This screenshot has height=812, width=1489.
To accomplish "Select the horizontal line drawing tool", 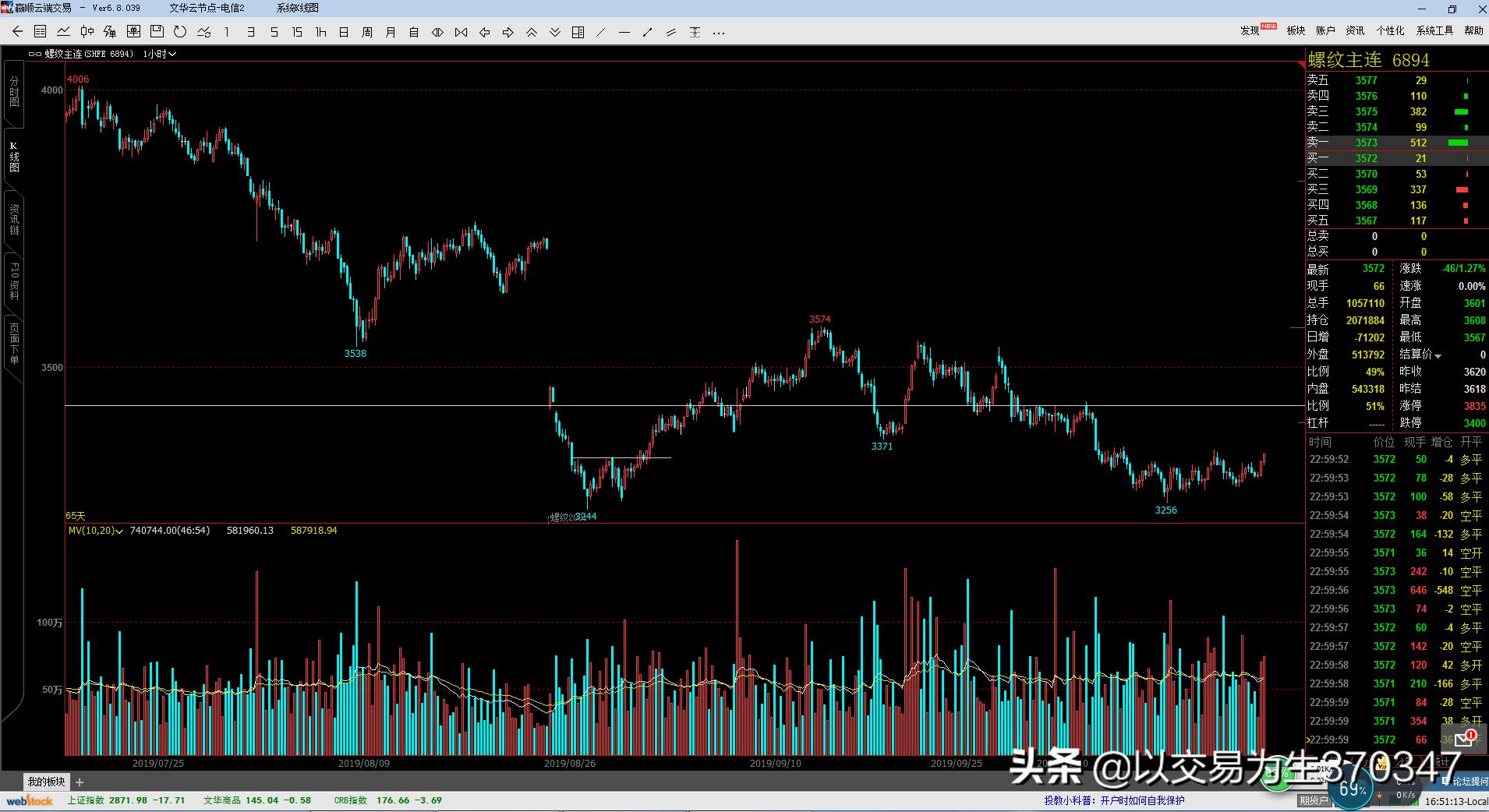I will coord(624,32).
